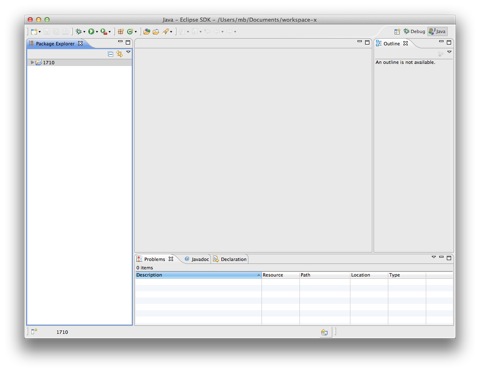
Task: Expand the 1710 project tree node
Action: [x=32, y=62]
